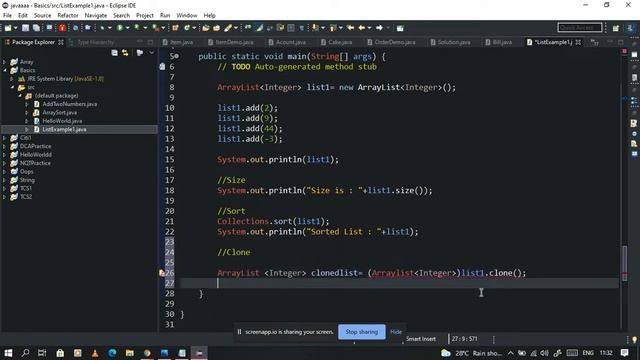Viewport: 640px width, 360px height.
Task: Open the New file dropdown arrow
Action: (x=16, y=28)
